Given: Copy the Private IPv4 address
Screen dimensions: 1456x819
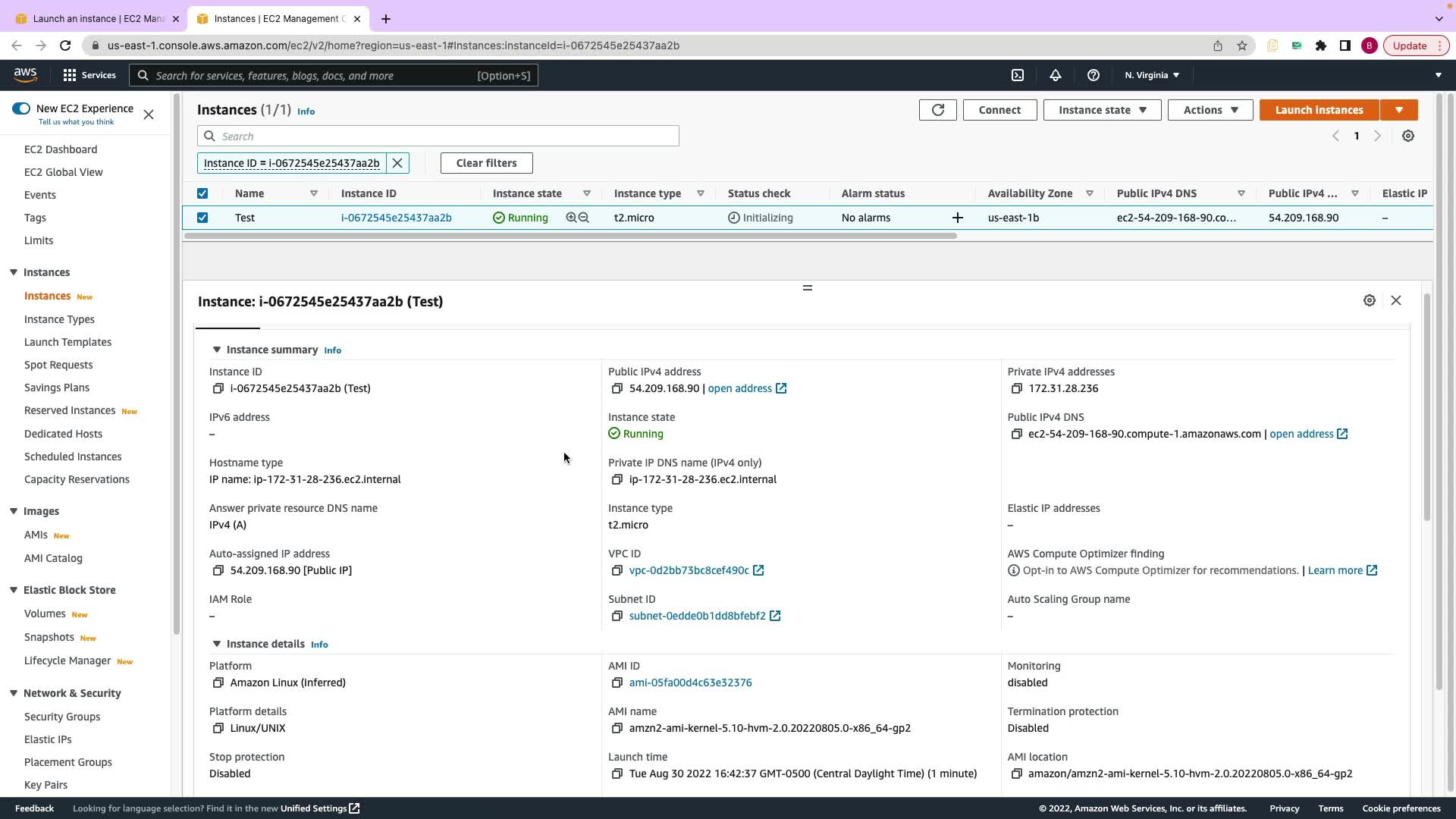Looking at the screenshot, I should [x=1016, y=388].
